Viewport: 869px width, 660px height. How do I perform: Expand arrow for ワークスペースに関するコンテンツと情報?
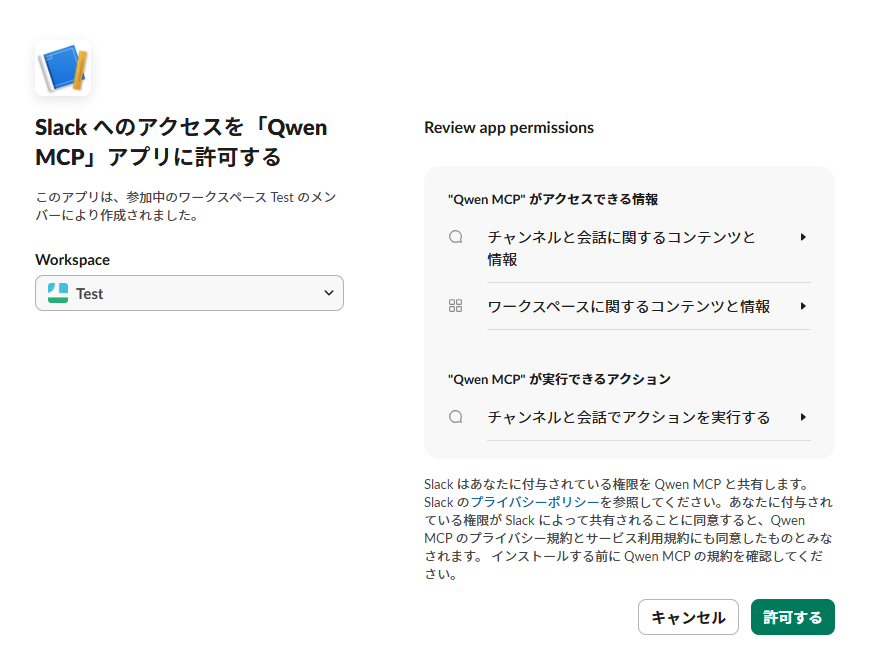click(803, 306)
